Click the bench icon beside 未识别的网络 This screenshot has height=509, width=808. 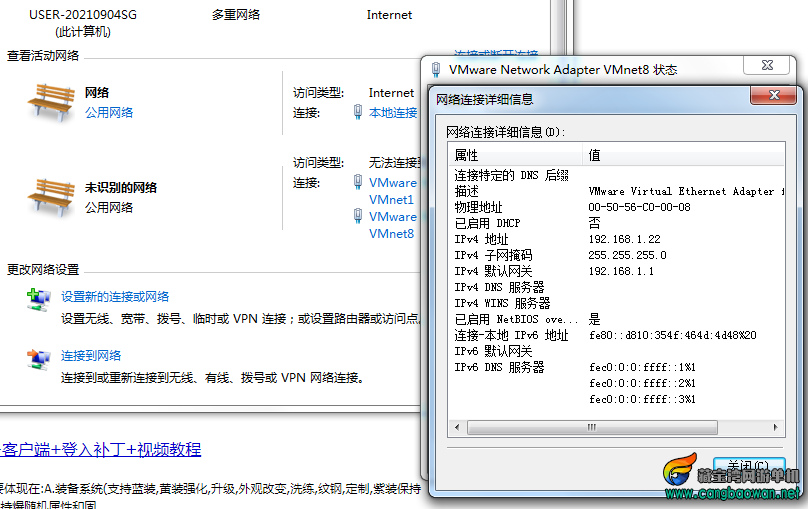tap(50, 197)
